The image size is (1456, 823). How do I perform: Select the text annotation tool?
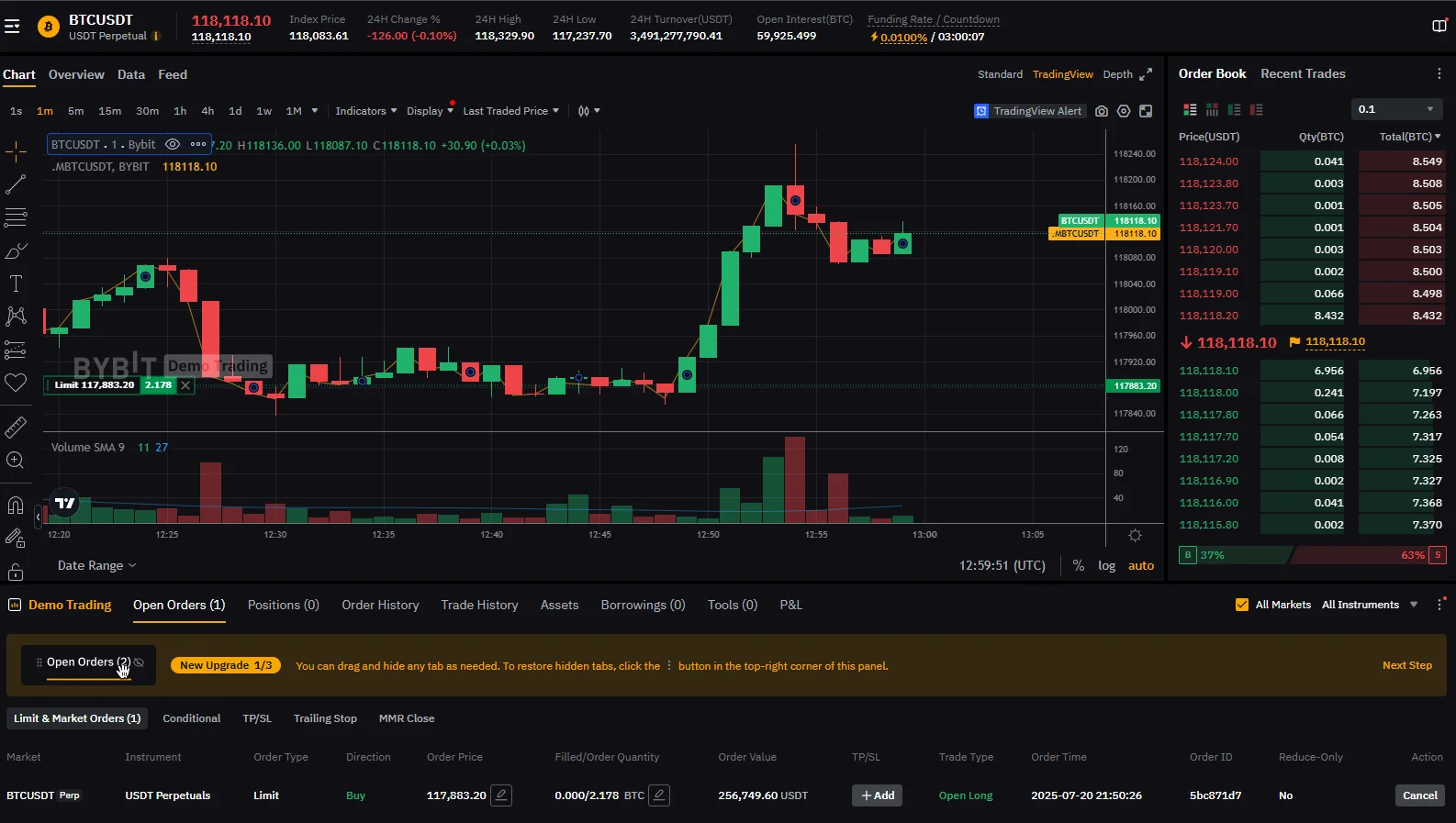point(16,284)
